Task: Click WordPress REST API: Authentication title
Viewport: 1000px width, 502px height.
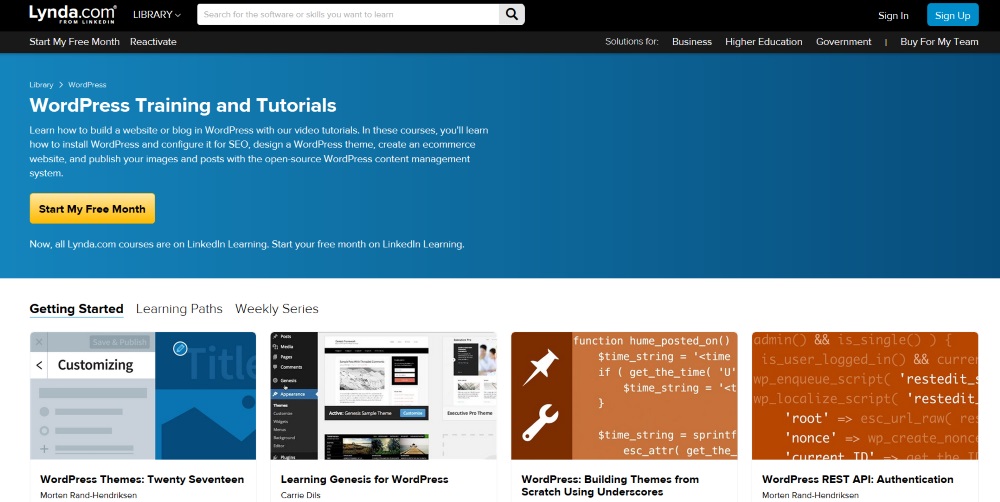Action: [858, 479]
